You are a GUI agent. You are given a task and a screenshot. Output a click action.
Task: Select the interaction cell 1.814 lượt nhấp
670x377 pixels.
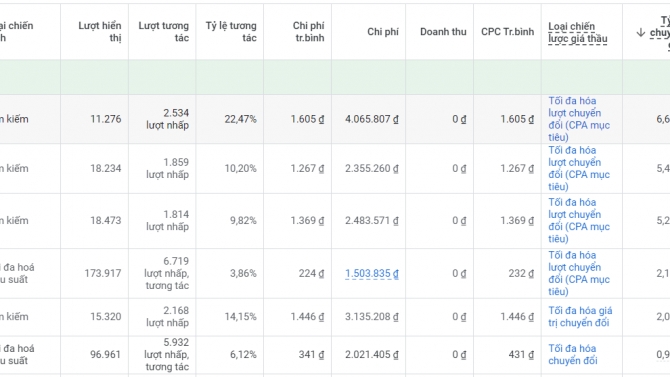168,221
